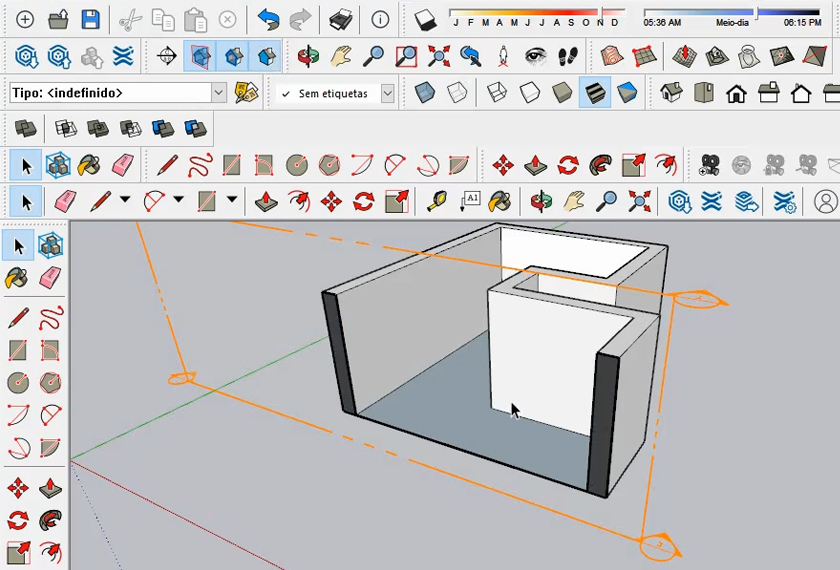Expand the Tipo <indefinido> dropdown
Screen dimensions: 840x570
click(x=219, y=93)
